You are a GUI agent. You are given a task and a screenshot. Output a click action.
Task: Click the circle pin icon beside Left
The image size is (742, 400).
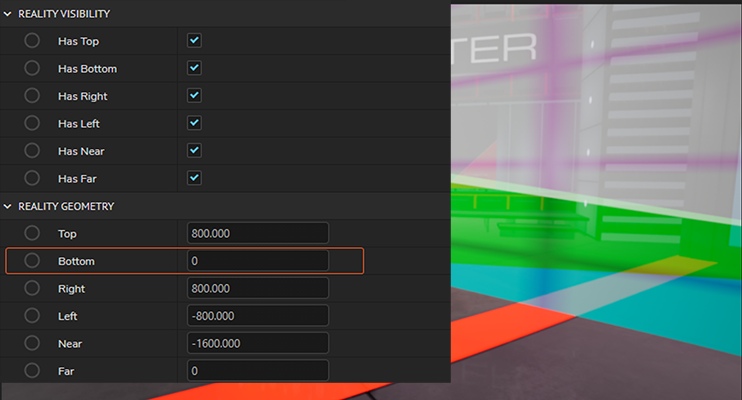pos(32,316)
